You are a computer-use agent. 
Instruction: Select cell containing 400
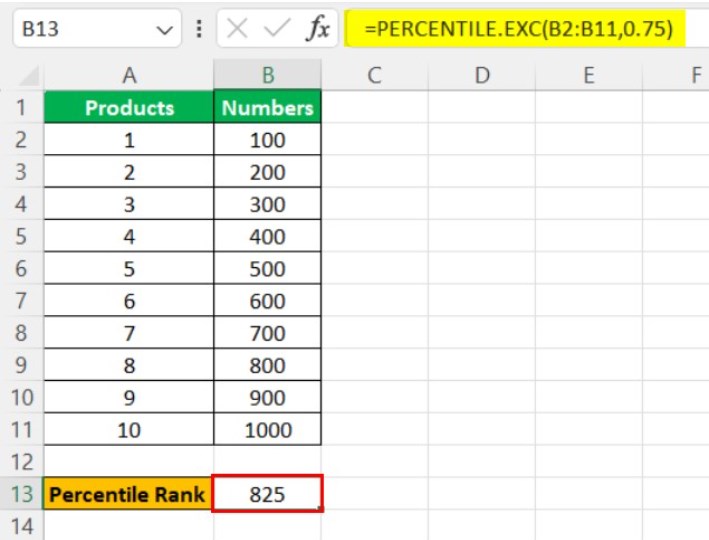pos(267,236)
